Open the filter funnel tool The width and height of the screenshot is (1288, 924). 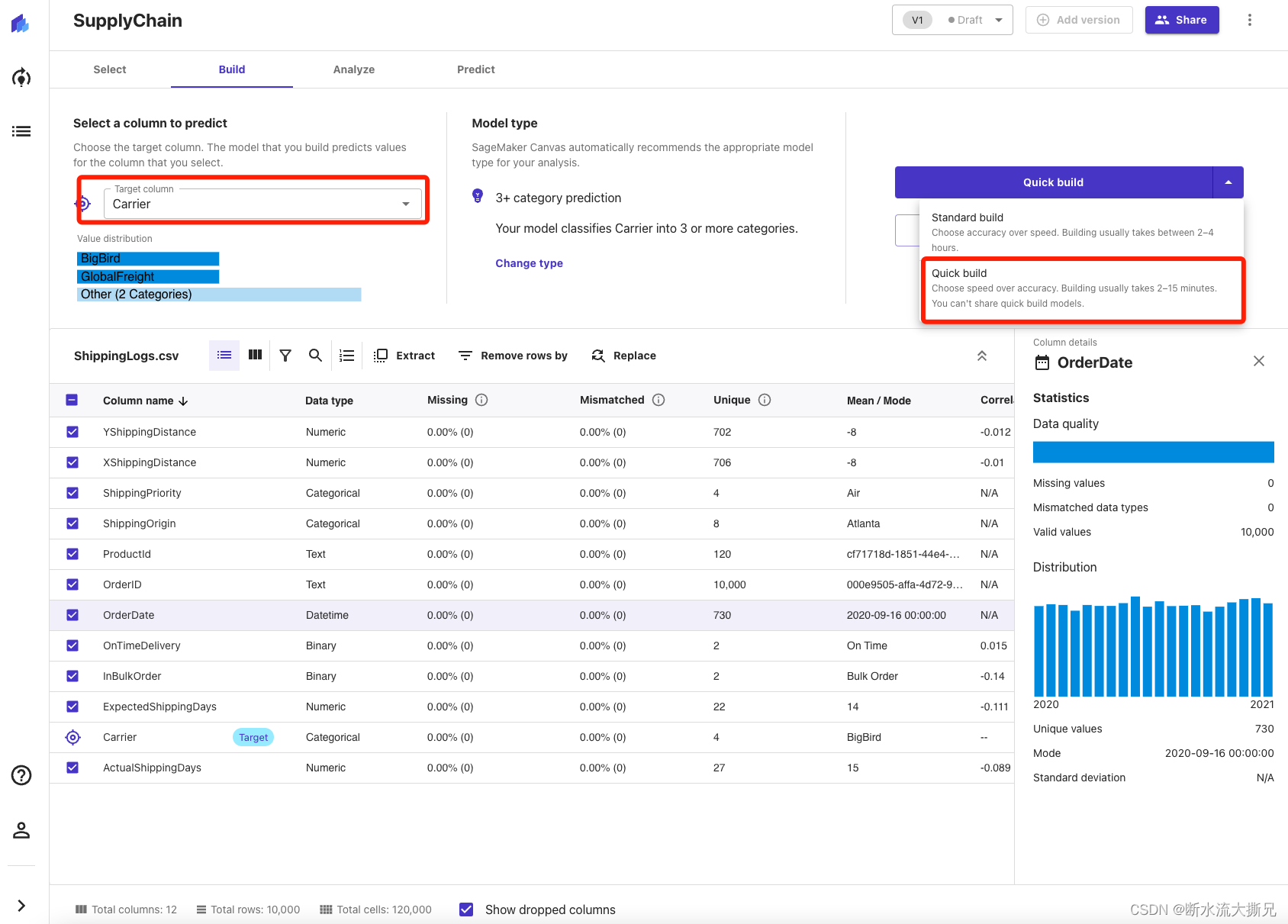pos(285,356)
